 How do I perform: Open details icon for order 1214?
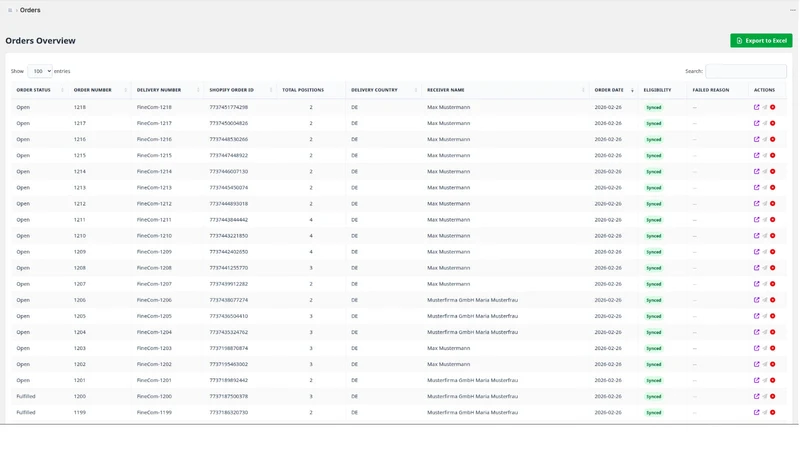pyautogui.click(x=756, y=171)
